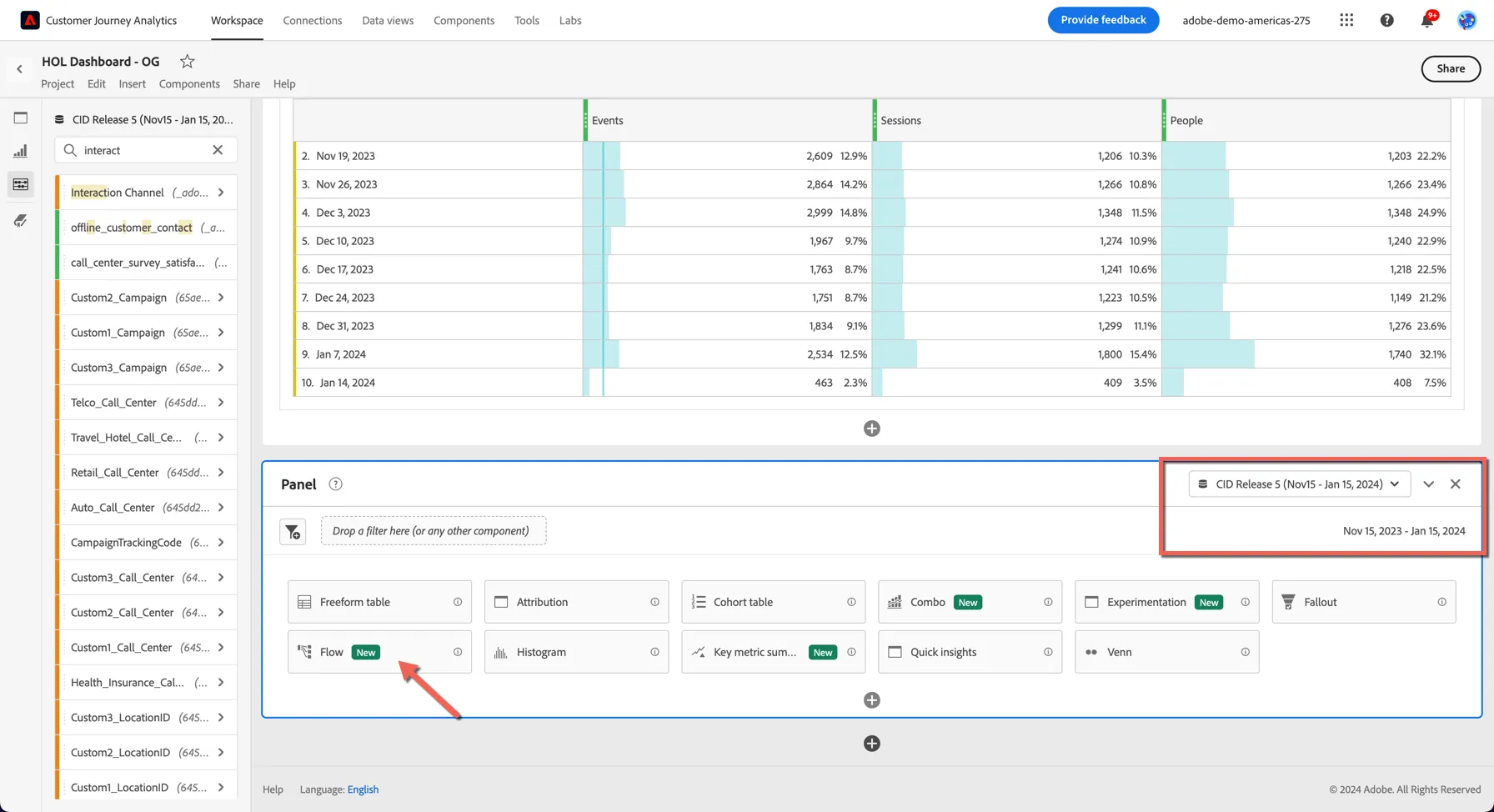Favorite the HOL Dashboard project star
The image size is (1494, 812).
click(187, 61)
